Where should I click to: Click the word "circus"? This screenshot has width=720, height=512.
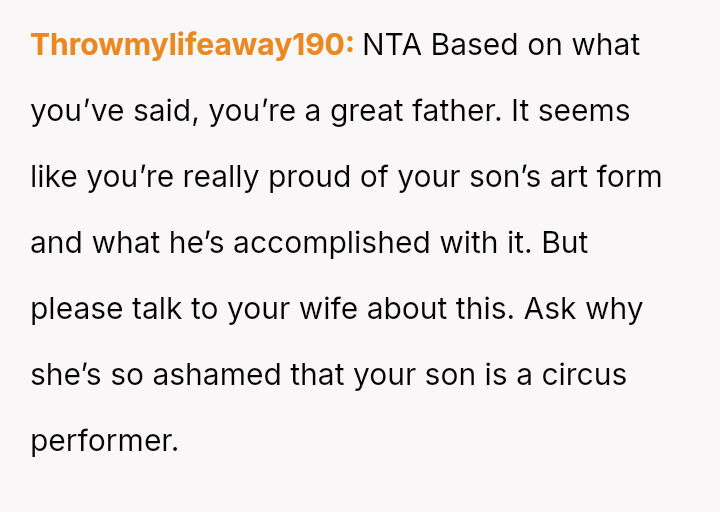584,376
